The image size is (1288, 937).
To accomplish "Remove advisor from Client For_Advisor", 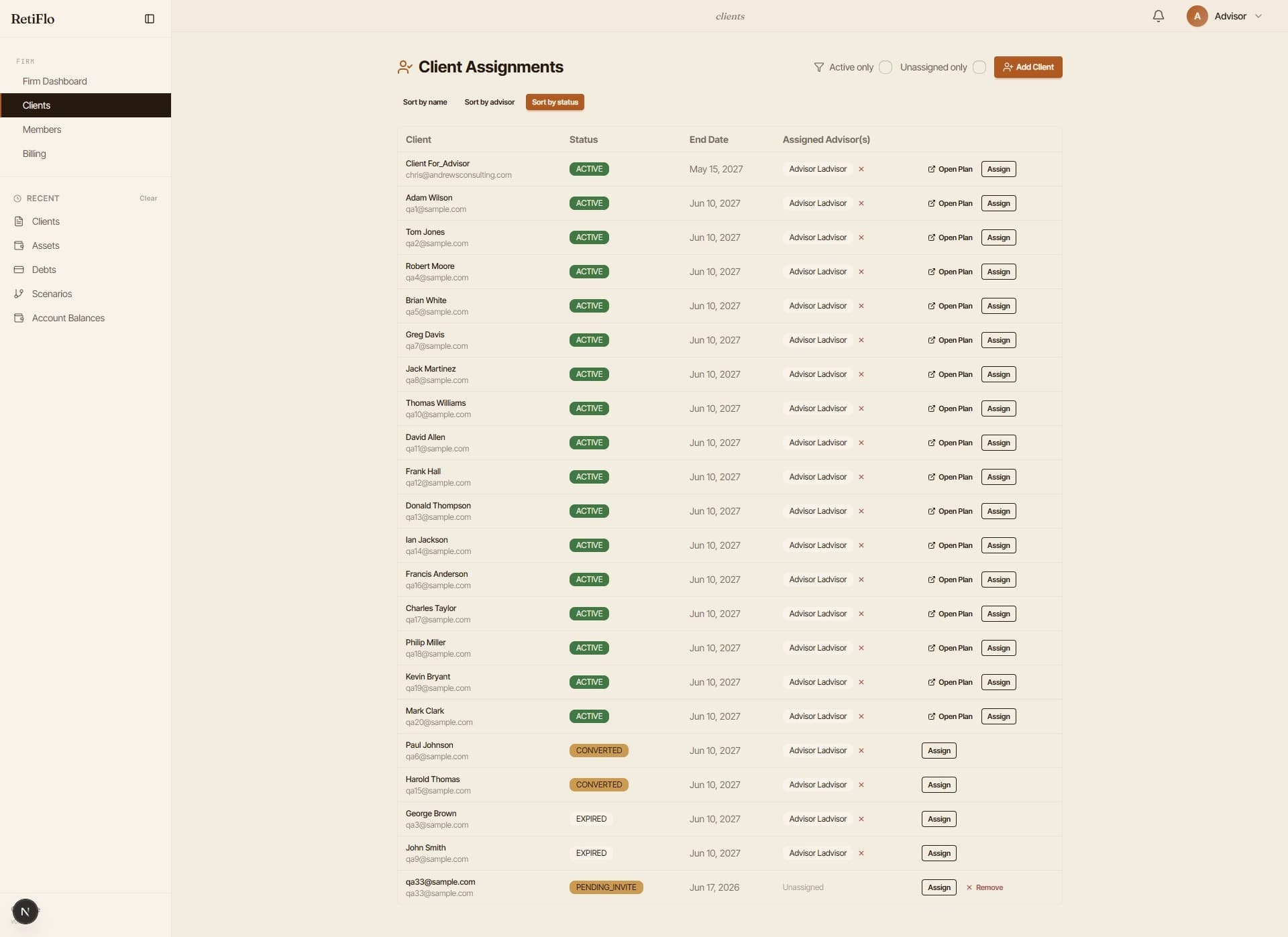I will tap(861, 169).
